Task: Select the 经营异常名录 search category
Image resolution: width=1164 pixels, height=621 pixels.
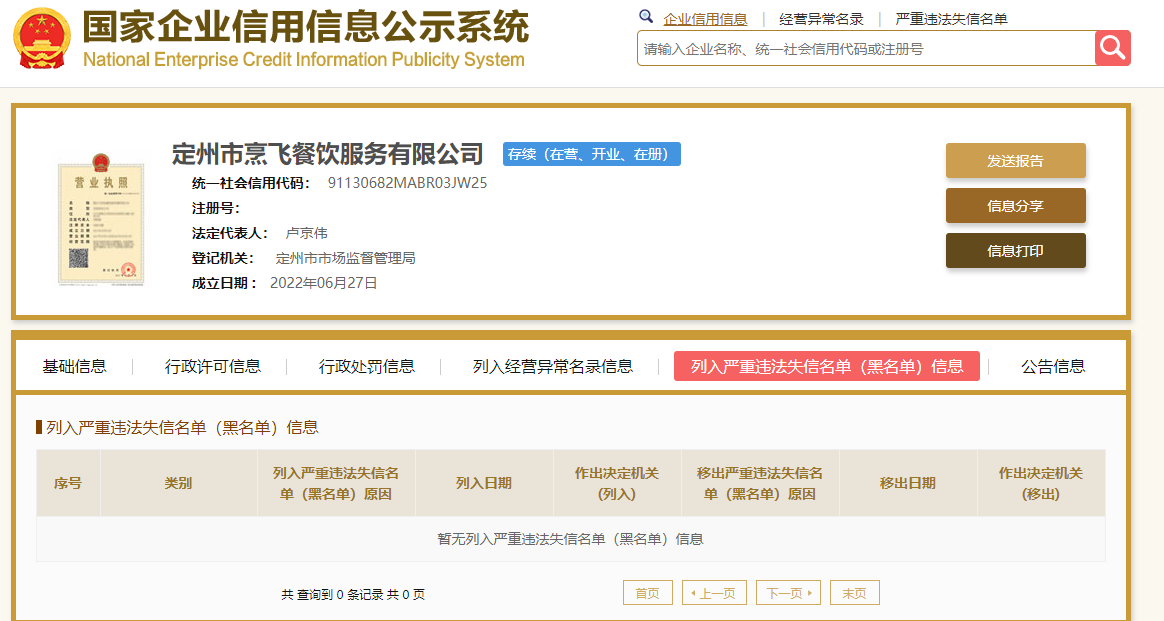Action: pos(821,19)
